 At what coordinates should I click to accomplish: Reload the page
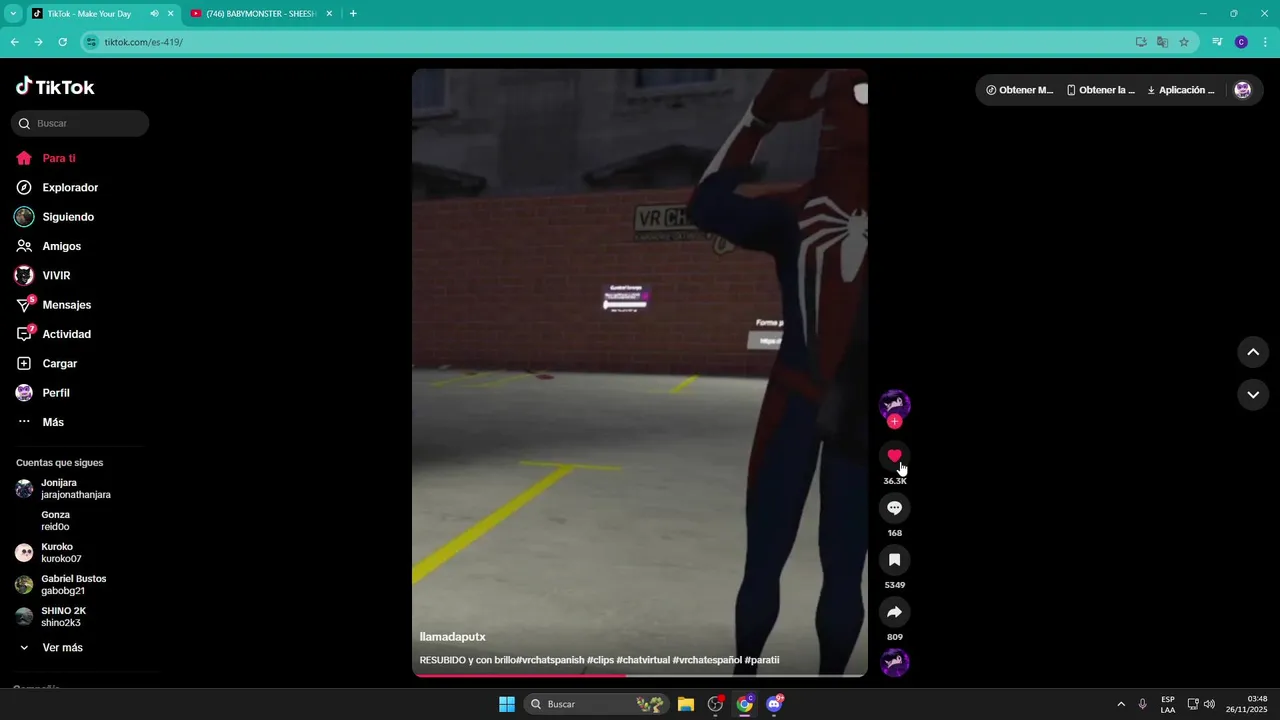[62, 42]
